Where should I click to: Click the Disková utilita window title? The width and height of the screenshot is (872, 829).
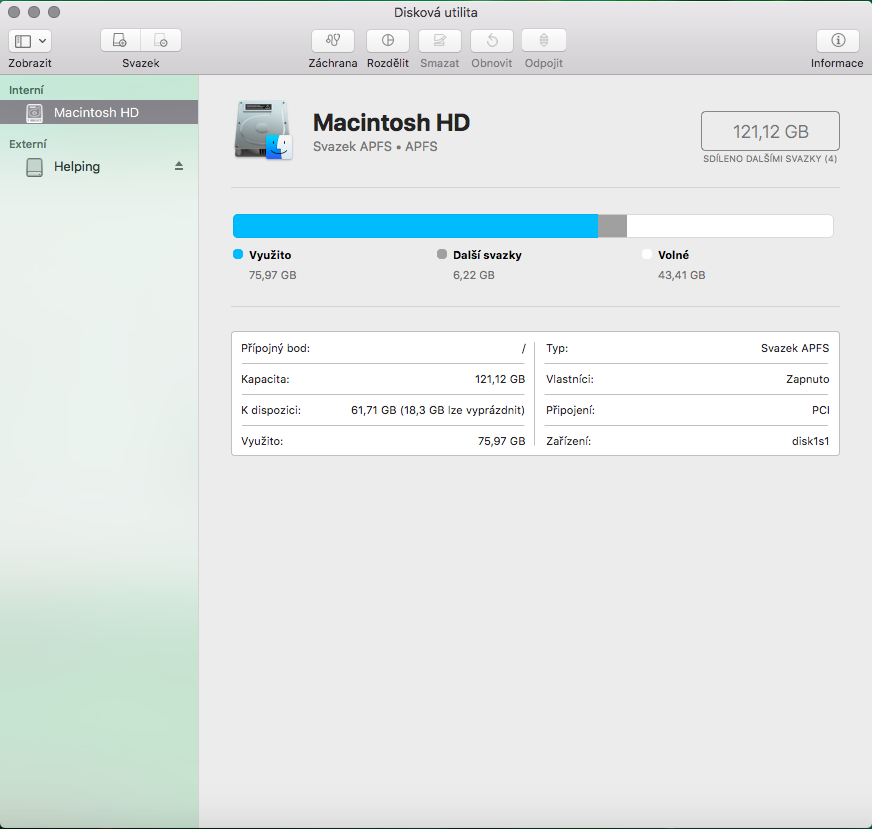pos(435,12)
